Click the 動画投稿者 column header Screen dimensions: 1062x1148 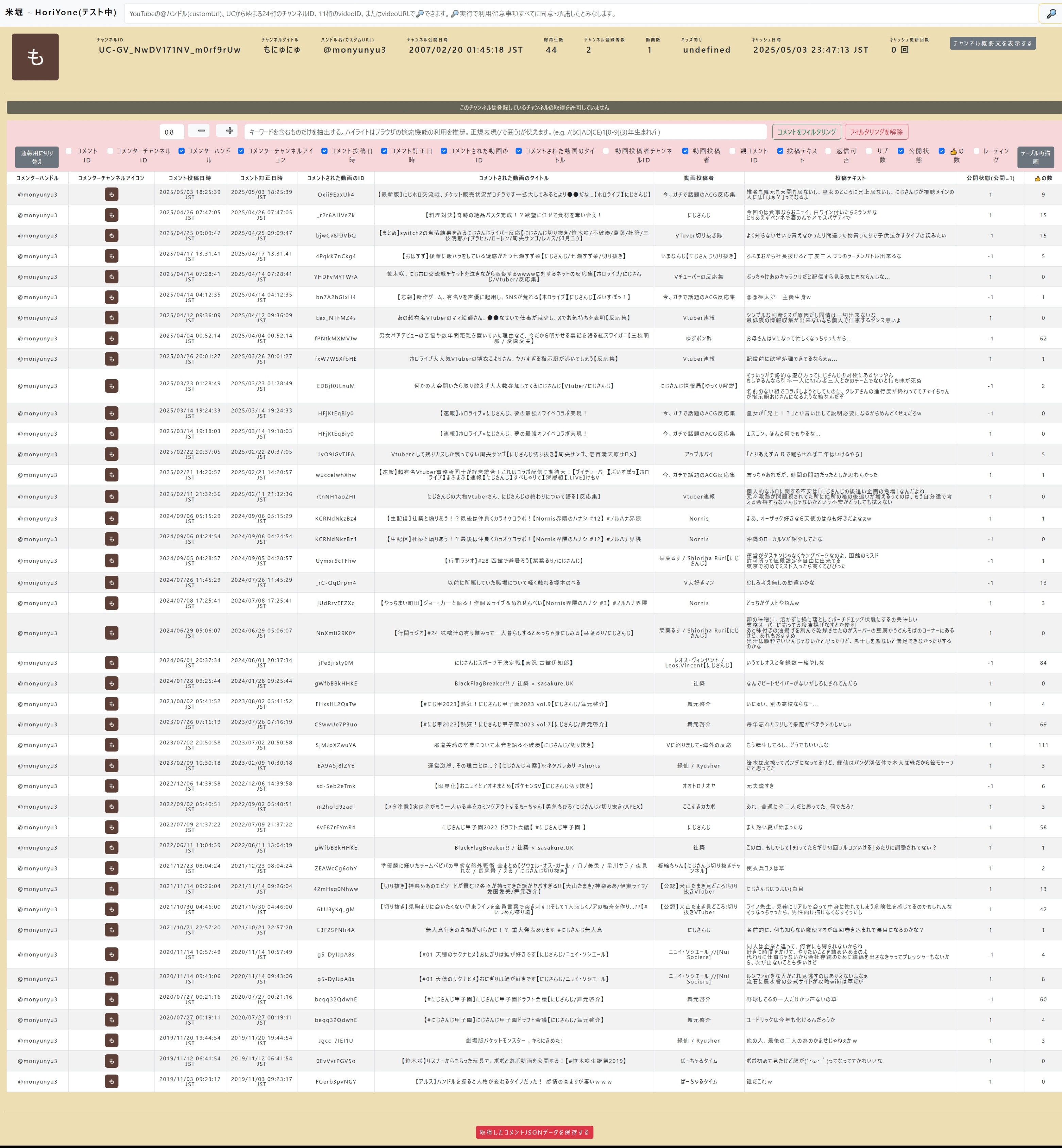699,178
